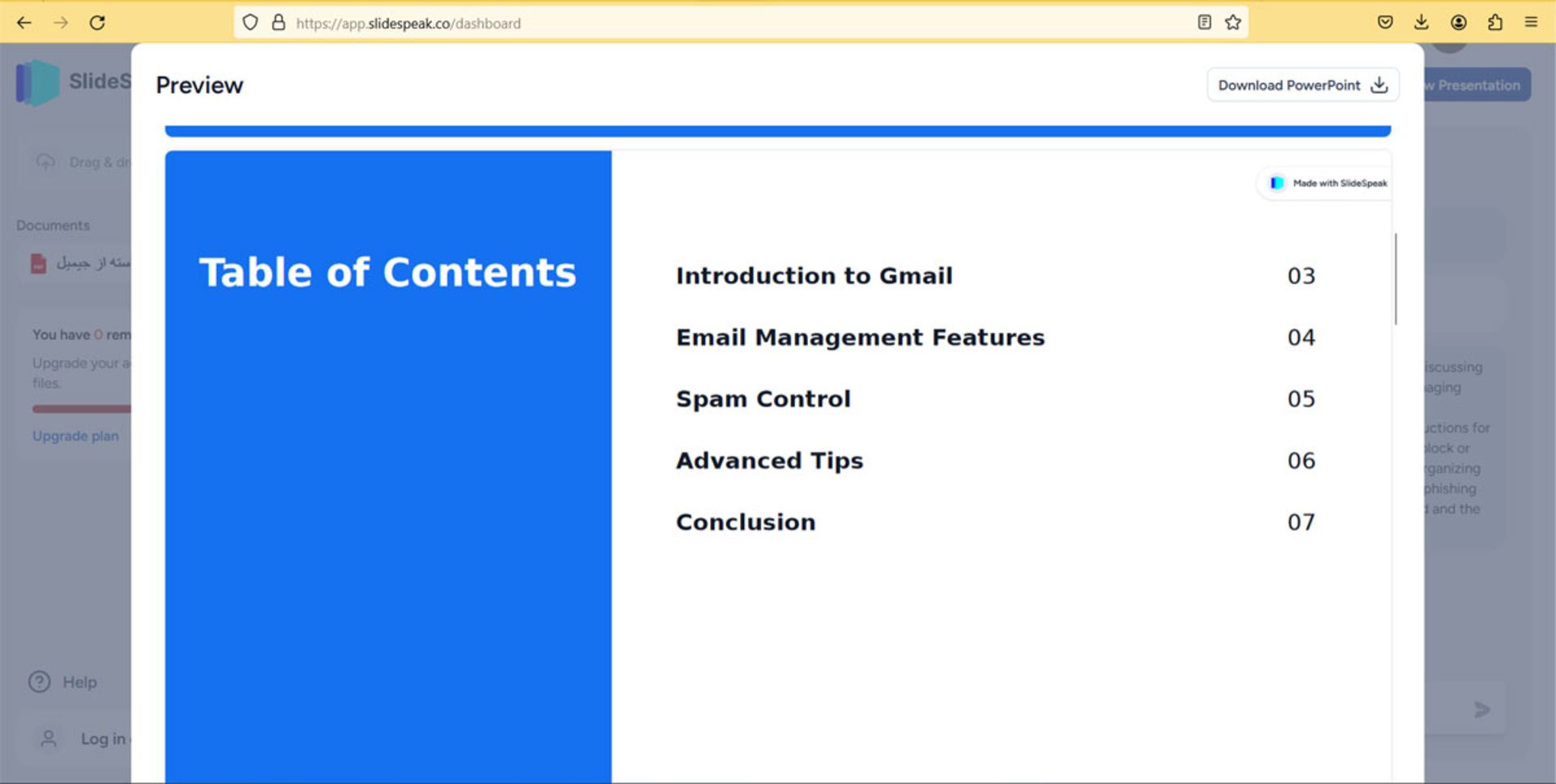
Task: Go back with the browser back arrow
Action: coord(24,23)
